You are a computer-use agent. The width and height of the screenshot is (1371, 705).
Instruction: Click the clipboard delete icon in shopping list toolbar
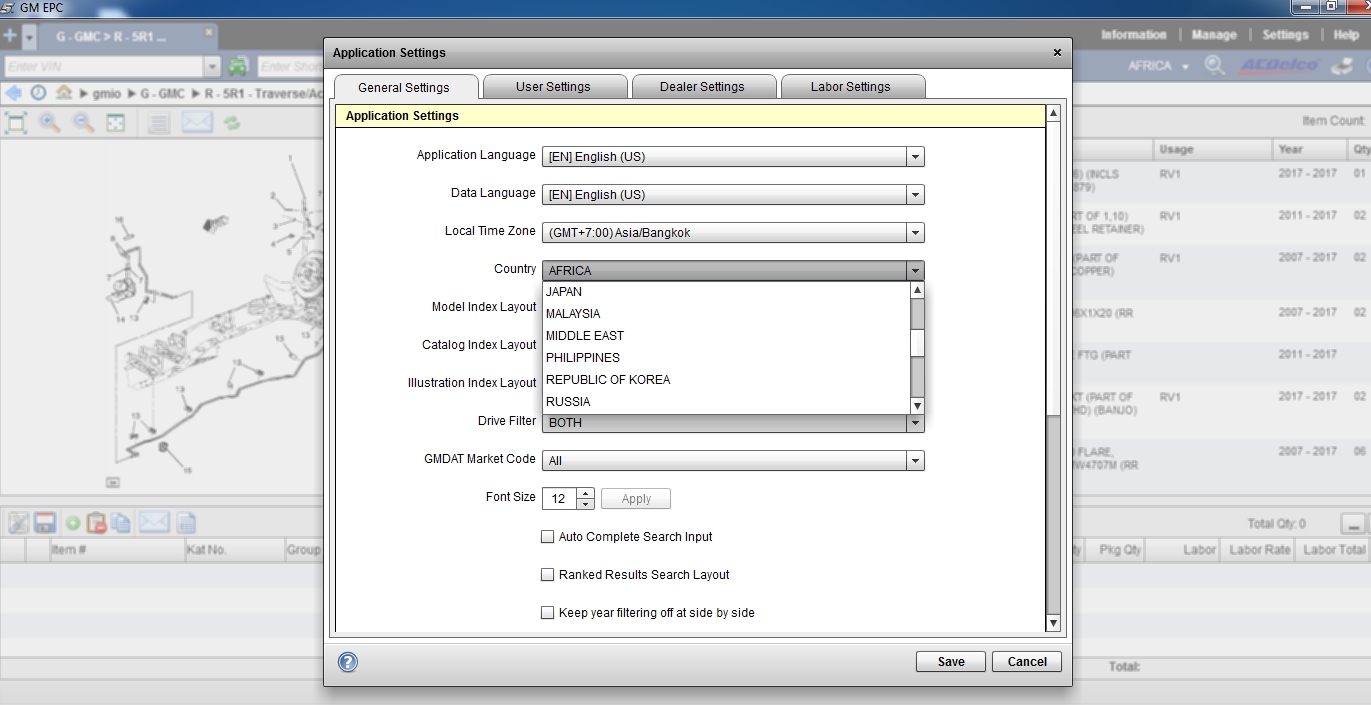click(96, 523)
